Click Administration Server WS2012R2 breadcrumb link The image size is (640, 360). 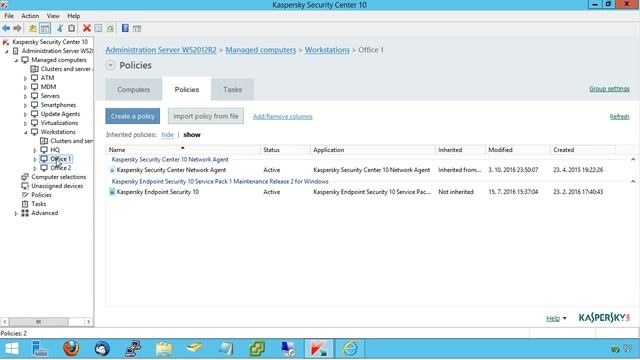pos(161,50)
